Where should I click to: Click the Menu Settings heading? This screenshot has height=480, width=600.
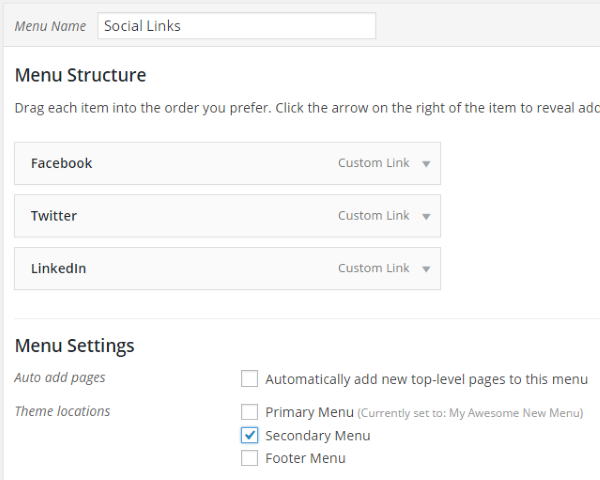(75, 346)
